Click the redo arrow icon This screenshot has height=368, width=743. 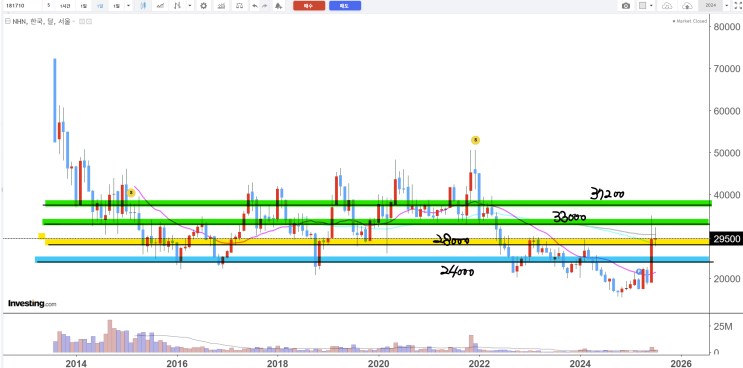264,6
